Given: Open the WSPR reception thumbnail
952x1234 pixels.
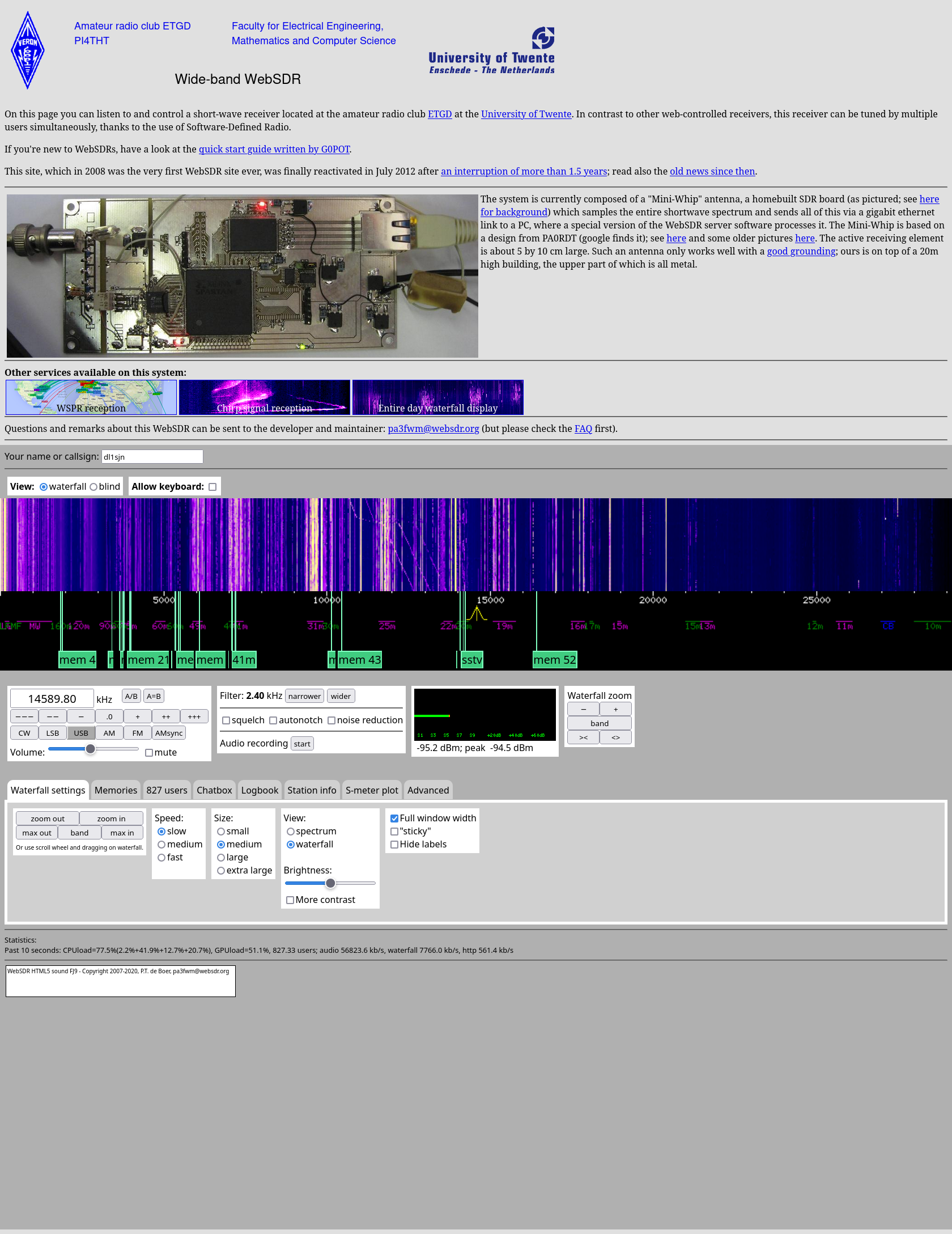Looking at the screenshot, I should point(91,397).
